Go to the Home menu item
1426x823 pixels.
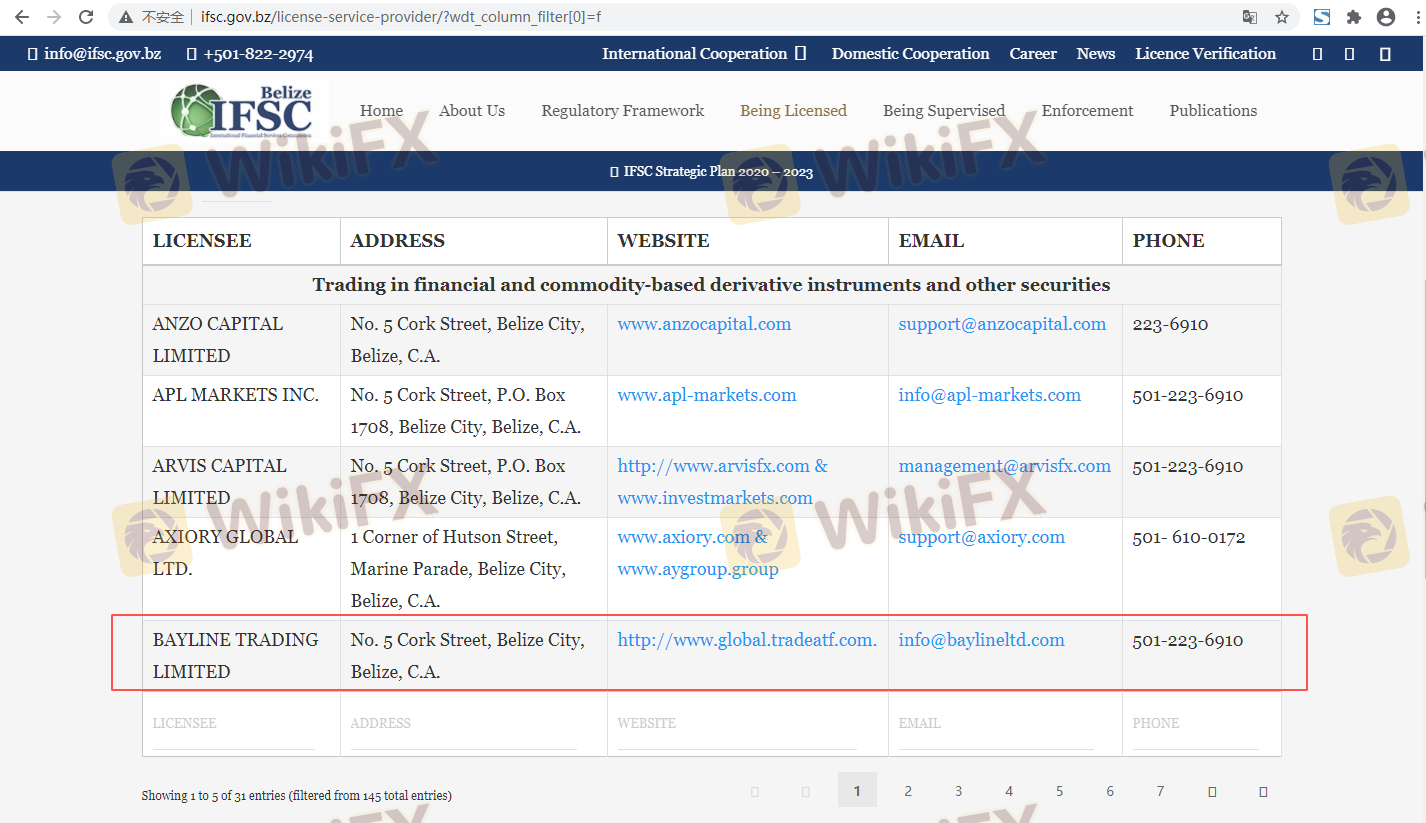tap(381, 111)
